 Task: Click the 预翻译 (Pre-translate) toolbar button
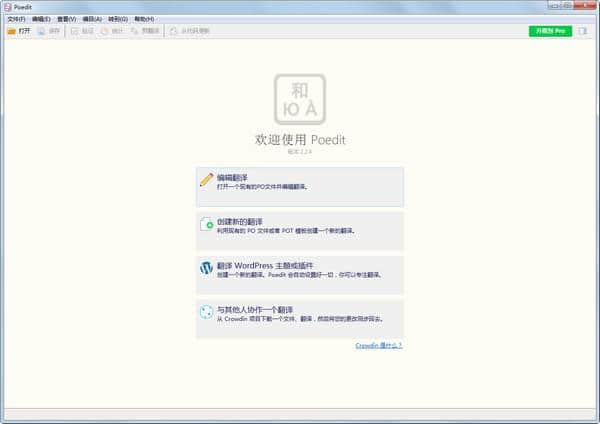[x=145, y=31]
